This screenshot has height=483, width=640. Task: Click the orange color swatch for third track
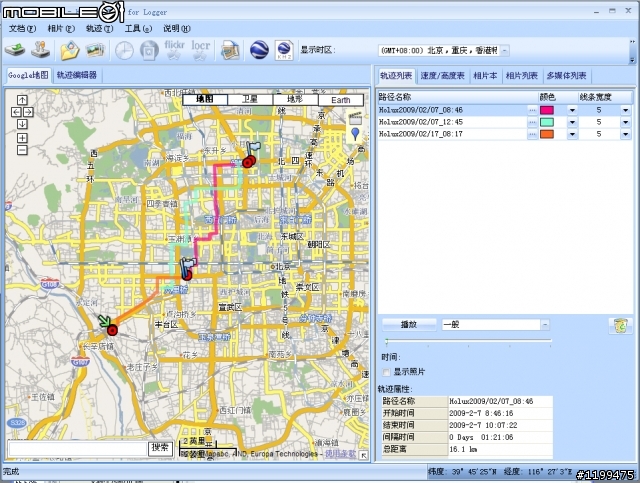pos(547,134)
